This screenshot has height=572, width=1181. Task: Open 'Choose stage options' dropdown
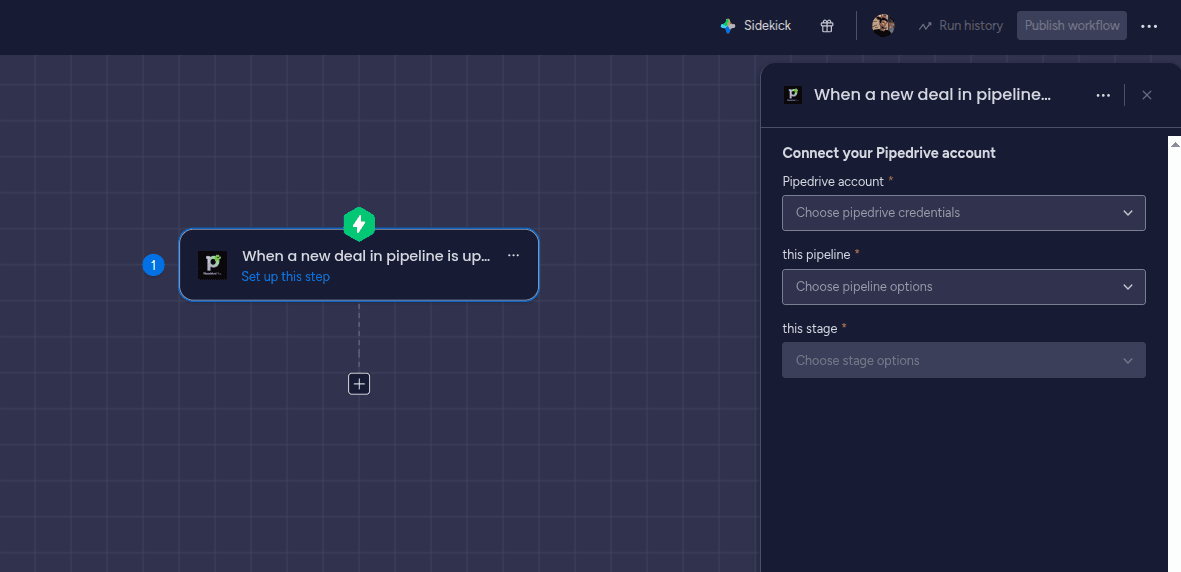964,360
